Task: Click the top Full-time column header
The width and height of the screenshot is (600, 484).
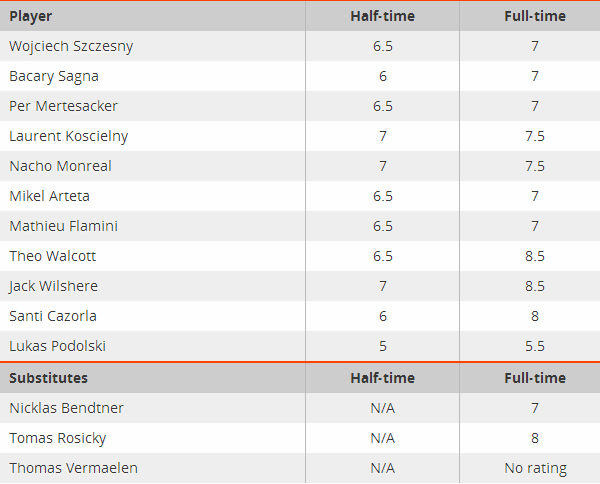Action: point(535,16)
